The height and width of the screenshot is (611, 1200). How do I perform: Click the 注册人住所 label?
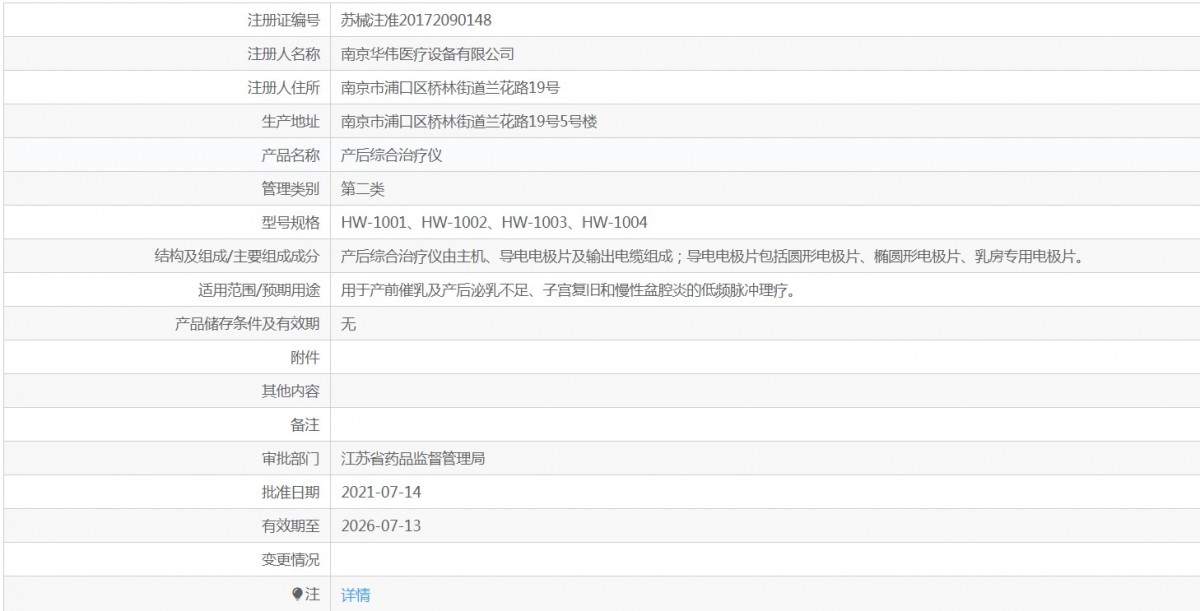coord(283,88)
